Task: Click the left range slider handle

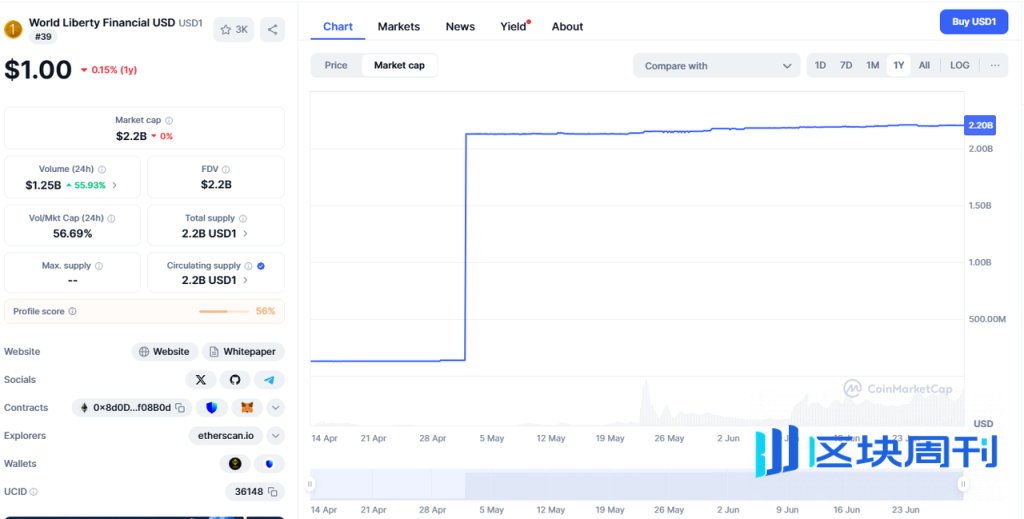Action: 310,484
